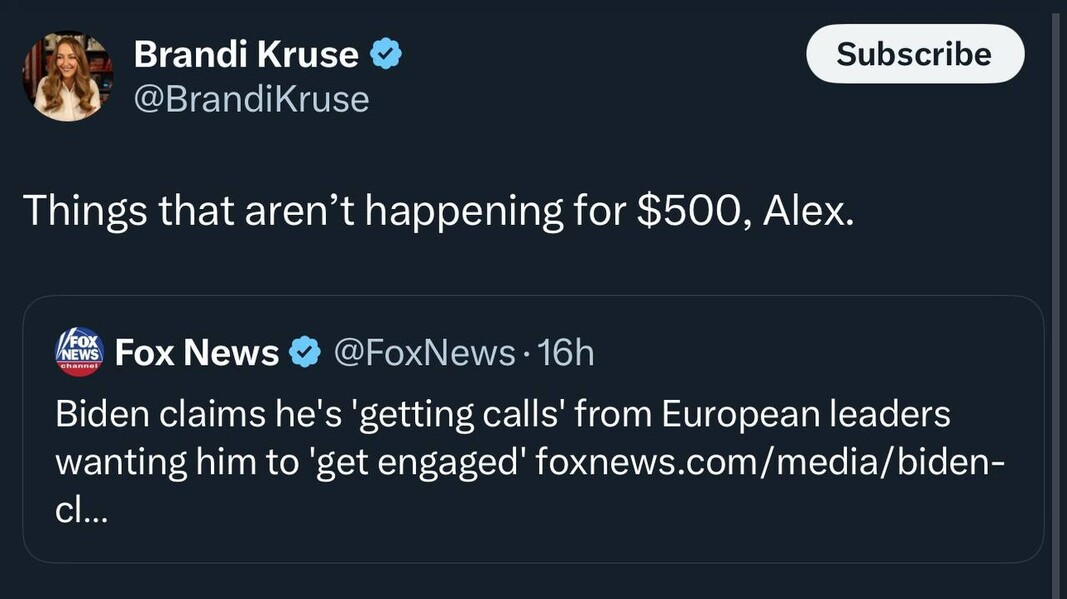Click the verified badge beside Brandi Kruse
The width and height of the screenshot is (1067, 599).
coord(386,54)
